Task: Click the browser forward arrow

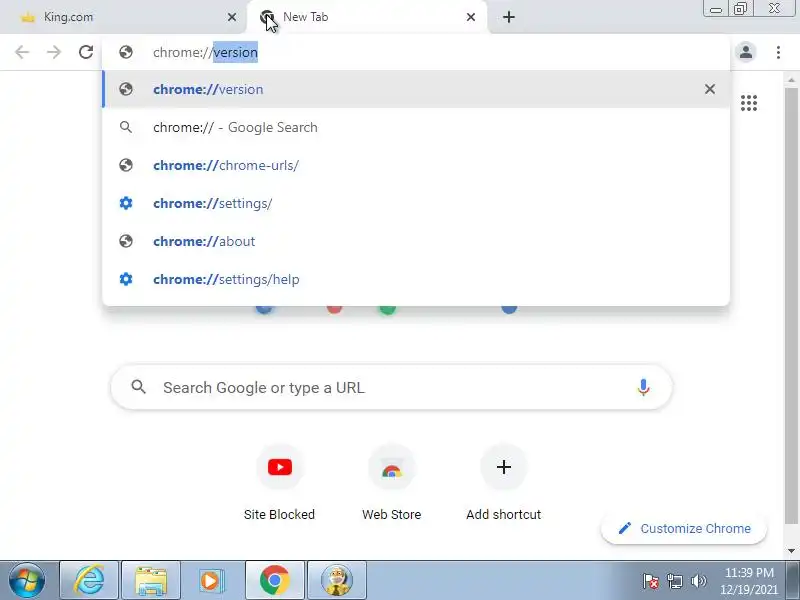Action: [54, 52]
